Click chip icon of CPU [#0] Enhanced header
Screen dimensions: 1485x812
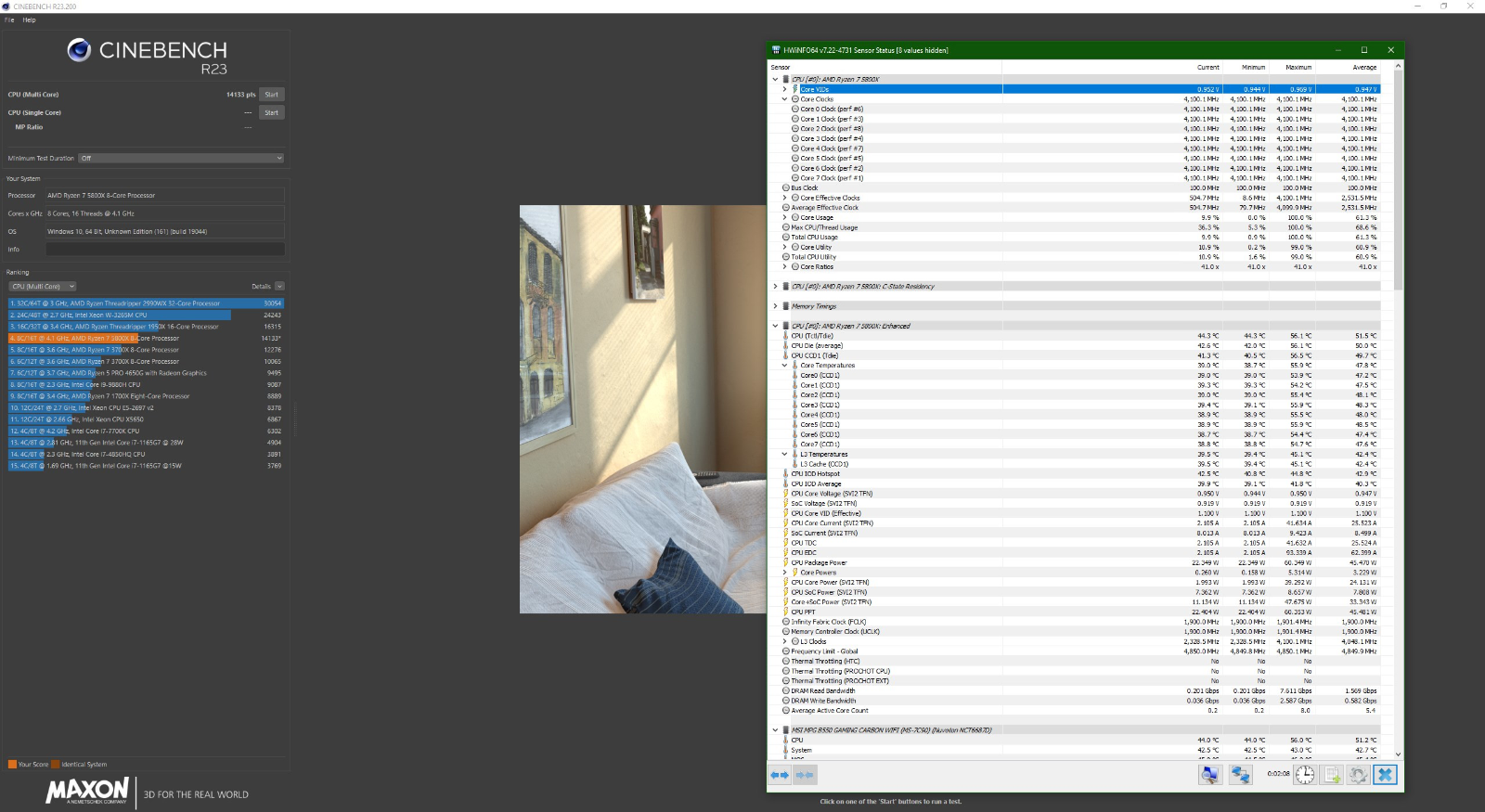point(786,326)
